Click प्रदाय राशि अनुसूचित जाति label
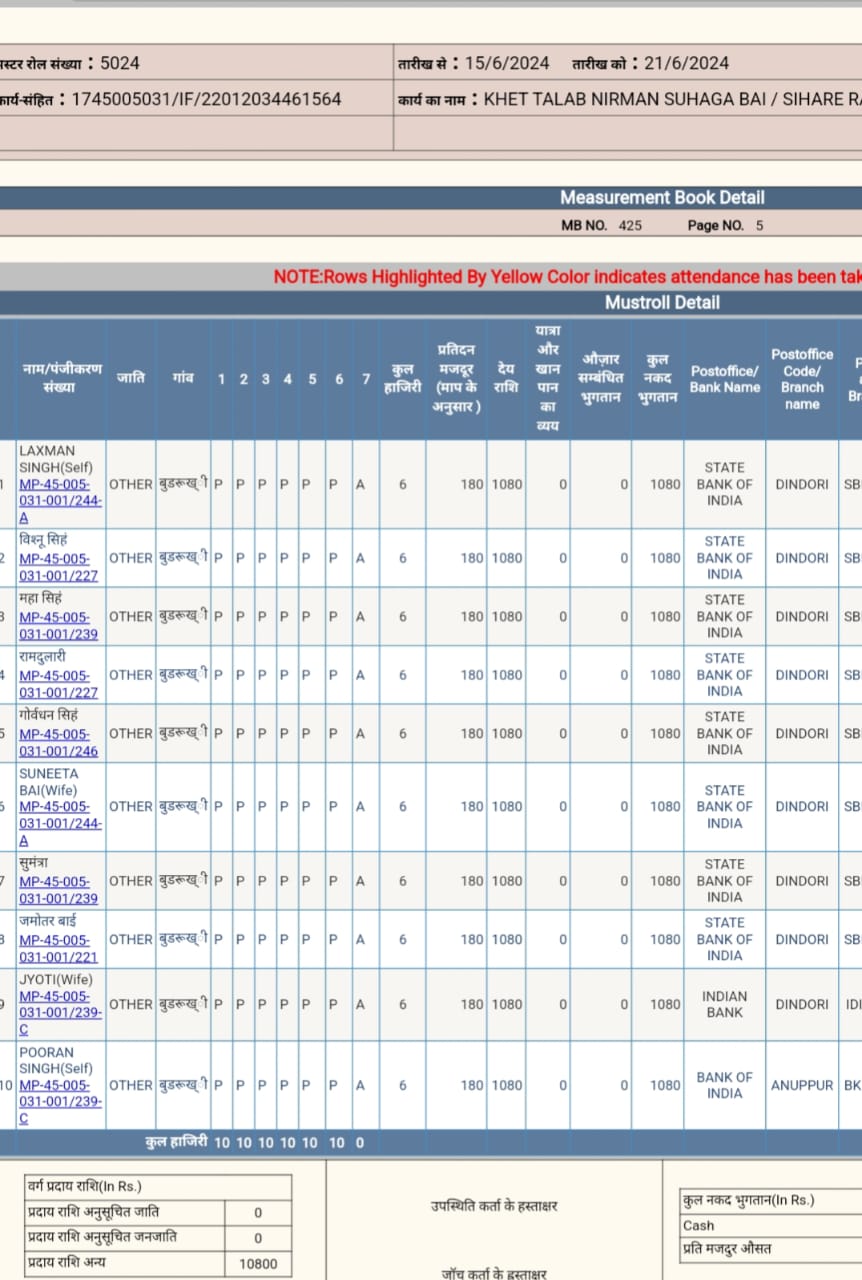The width and height of the screenshot is (862, 1280). point(95,1212)
